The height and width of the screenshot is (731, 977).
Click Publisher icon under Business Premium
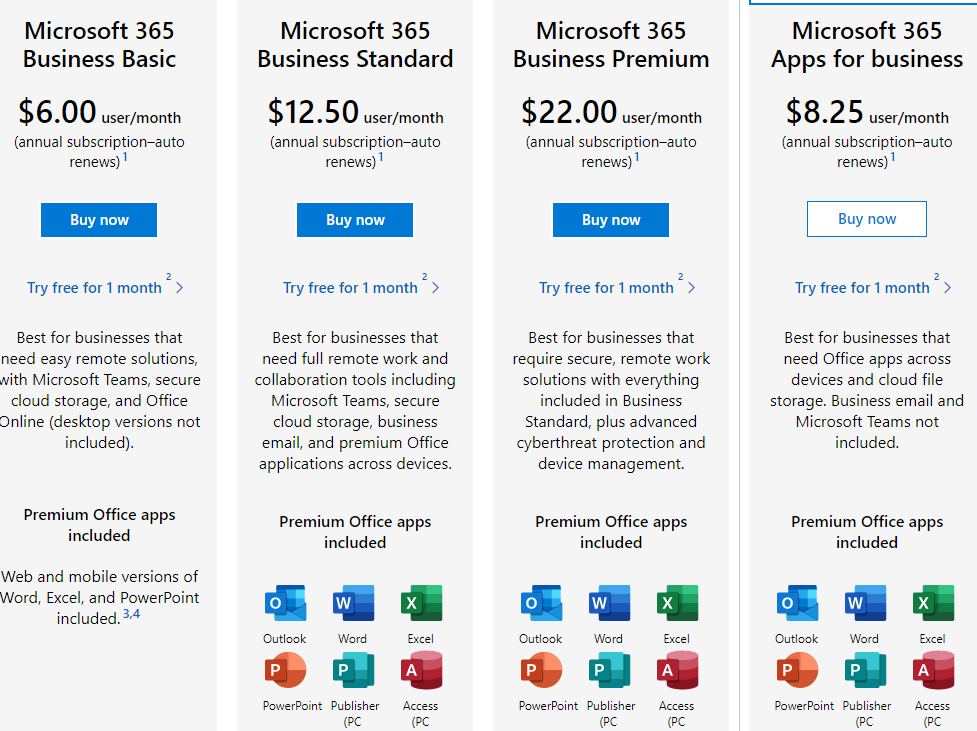[x=609, y=670]
